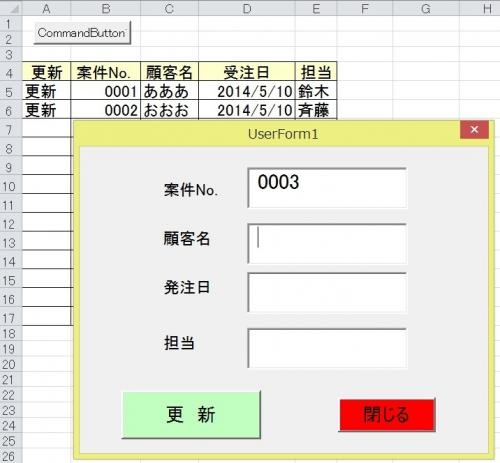
Task: Select row 5 header
Action: pyautogui.click(x=10, y=92)
